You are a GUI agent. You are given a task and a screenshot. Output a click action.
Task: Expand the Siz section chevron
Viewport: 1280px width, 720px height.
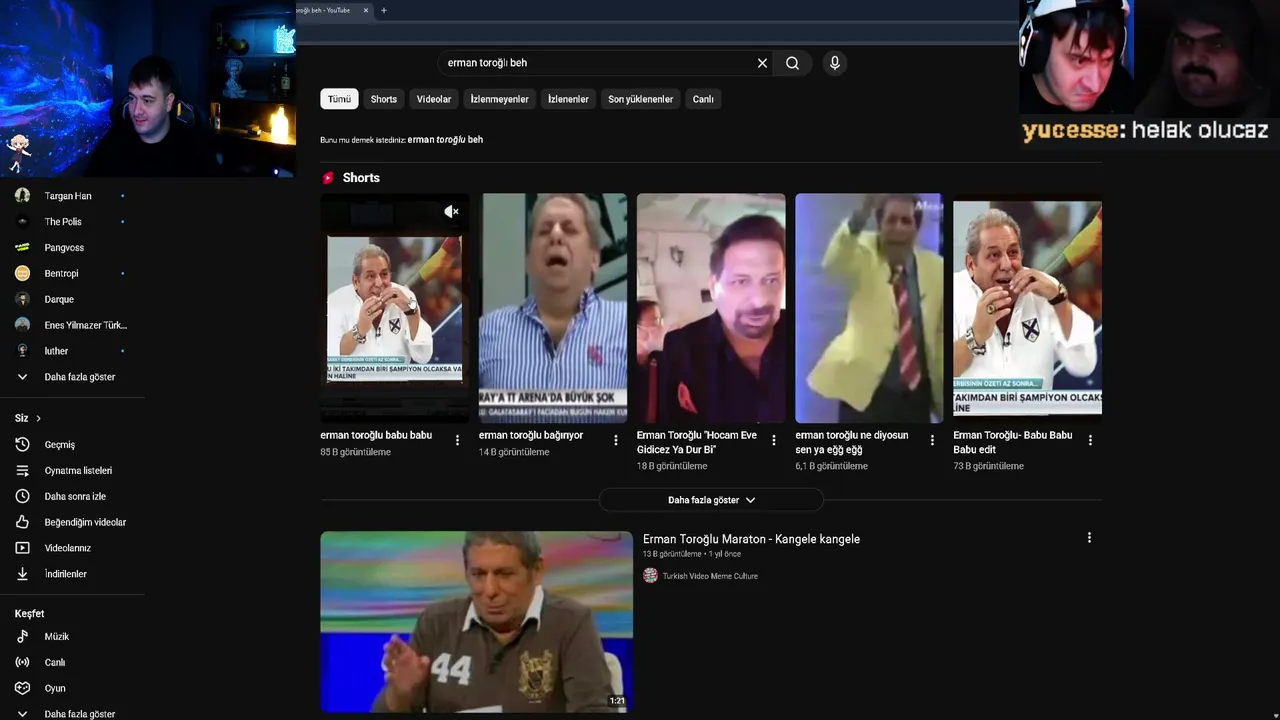pos(38,418)
